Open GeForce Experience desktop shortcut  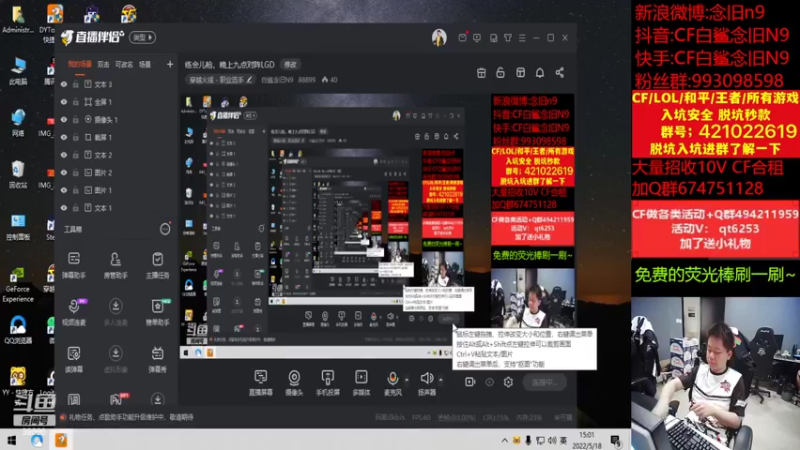(18, 284)
